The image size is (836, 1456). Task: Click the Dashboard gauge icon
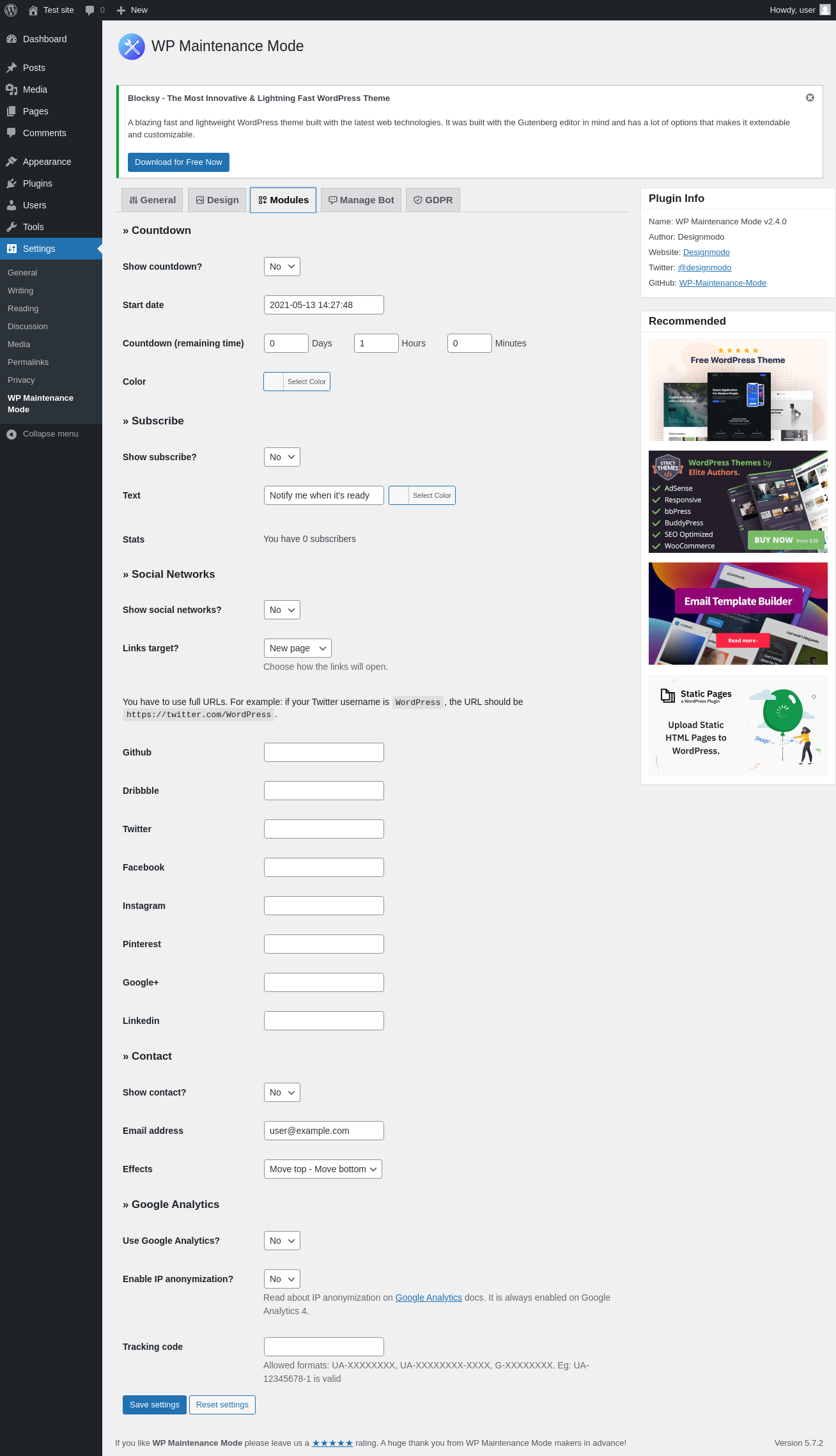click(x=12, y=39)
